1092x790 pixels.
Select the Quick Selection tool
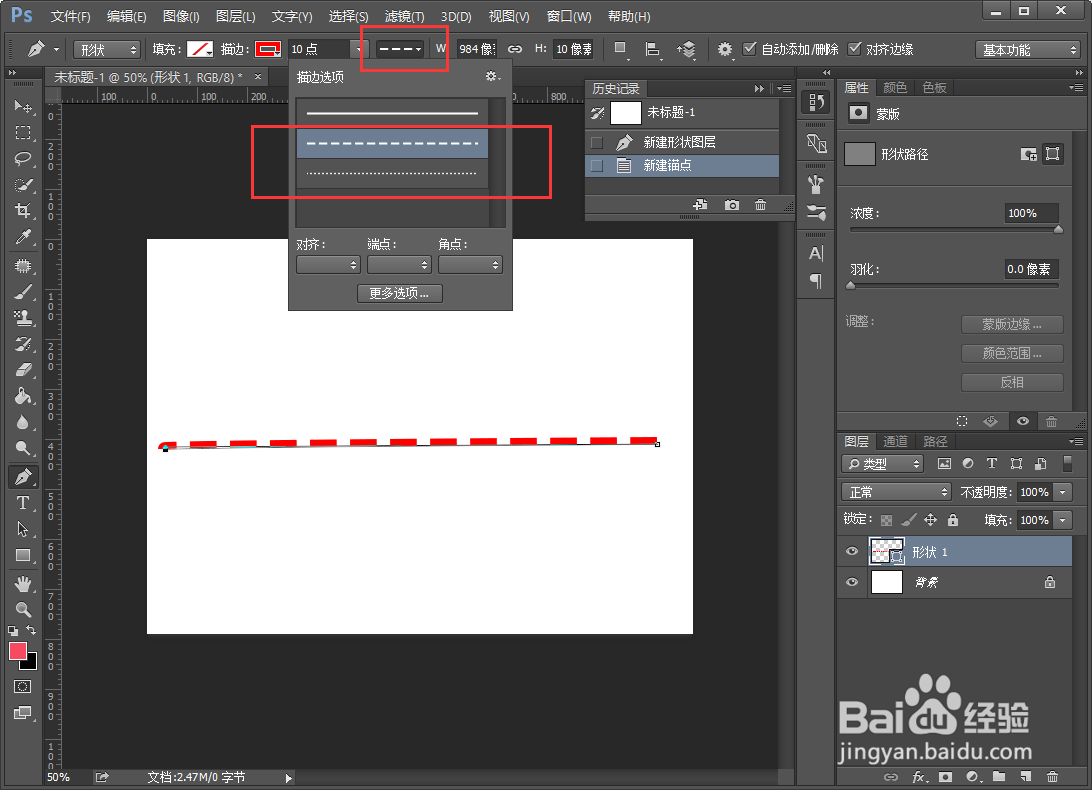coord(23,185)
